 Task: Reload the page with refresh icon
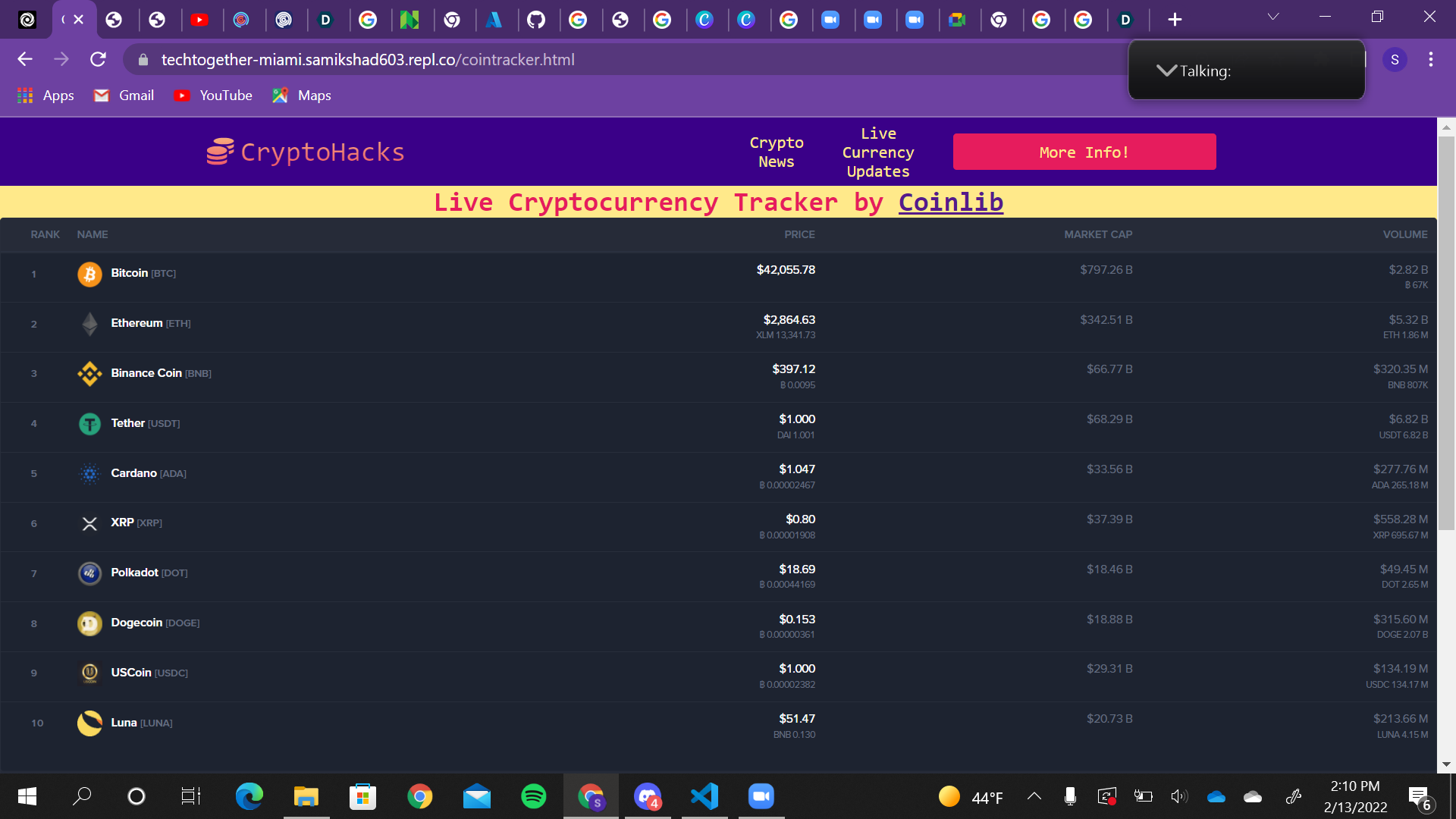click(x=98, y=59)
